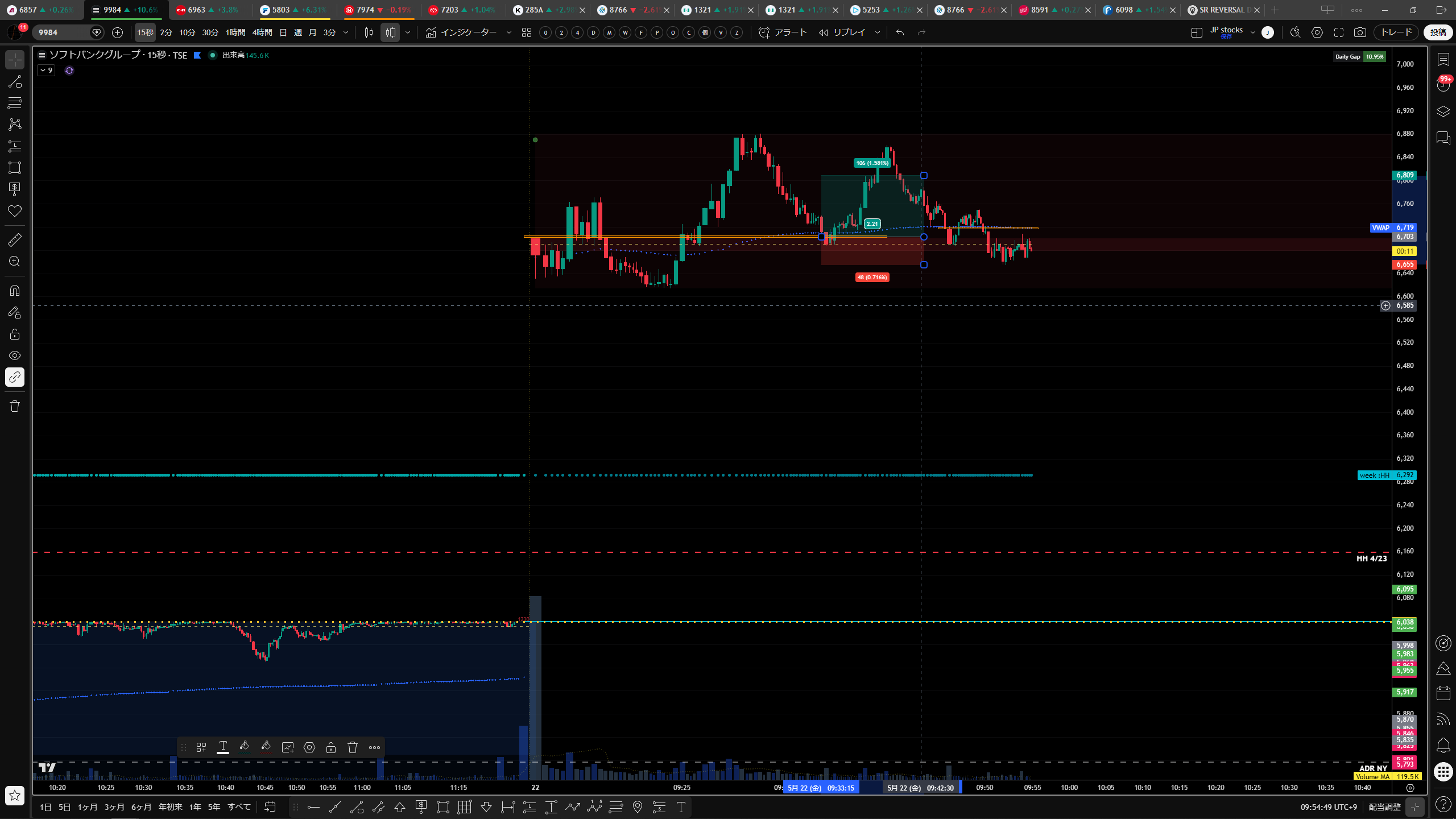Activate magnet mode in left toolbar
The image size is (1456, 819).
[15, 291]
